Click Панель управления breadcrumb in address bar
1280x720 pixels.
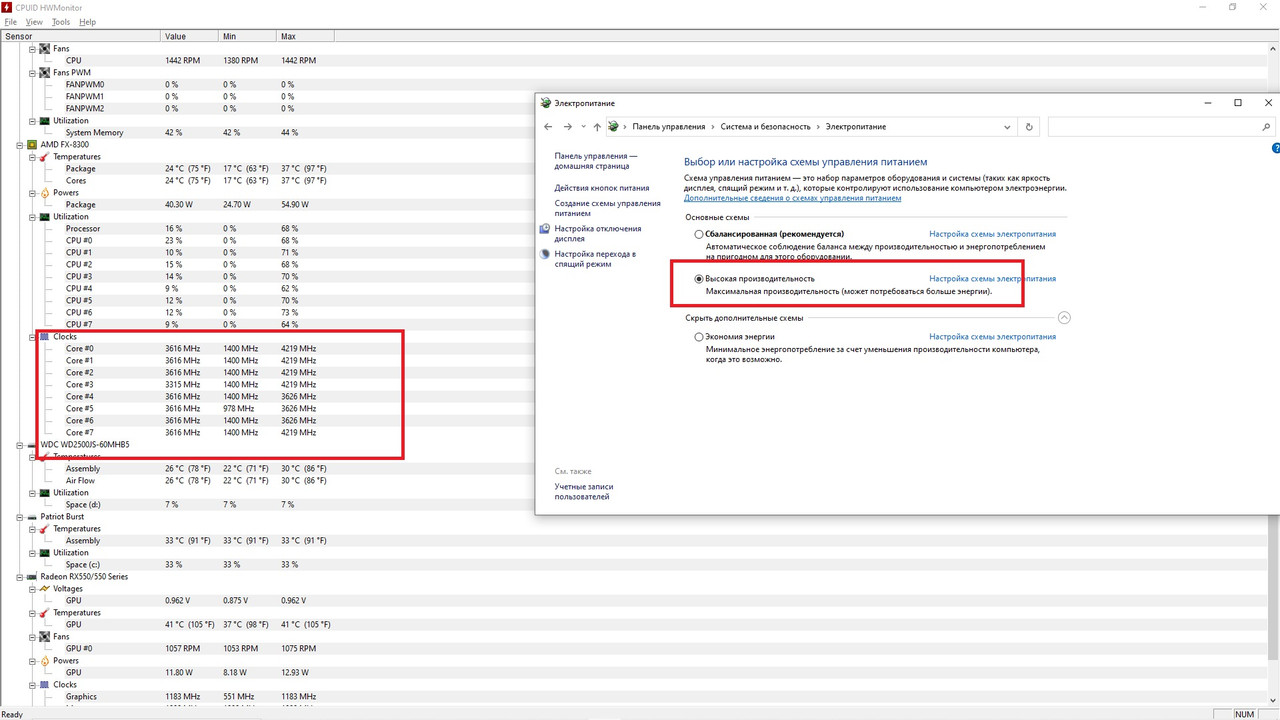point(669,127)
